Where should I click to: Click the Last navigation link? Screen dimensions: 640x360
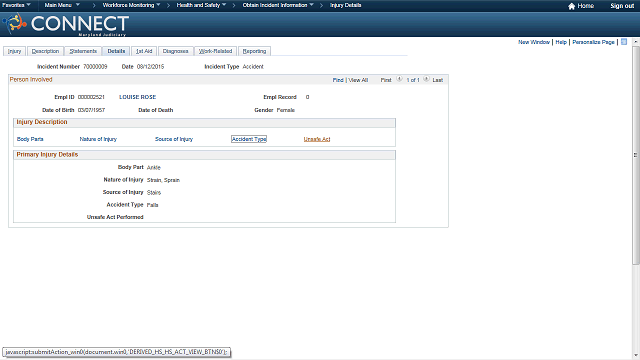tap(438, 80)
